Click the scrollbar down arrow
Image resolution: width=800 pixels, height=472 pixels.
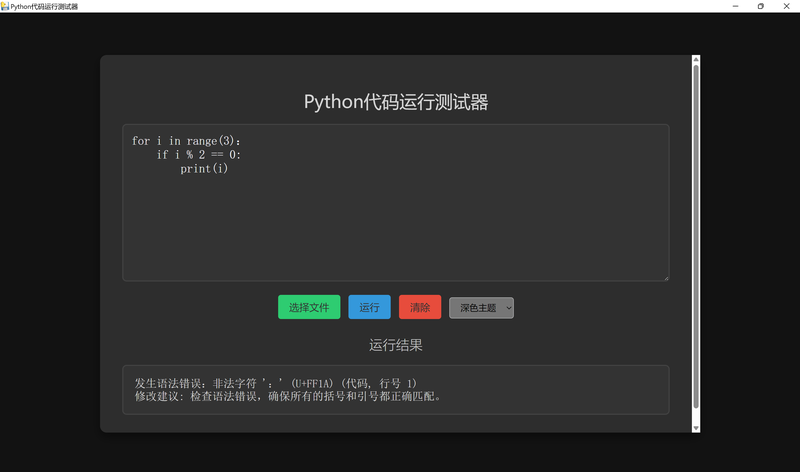pos(696,428)
